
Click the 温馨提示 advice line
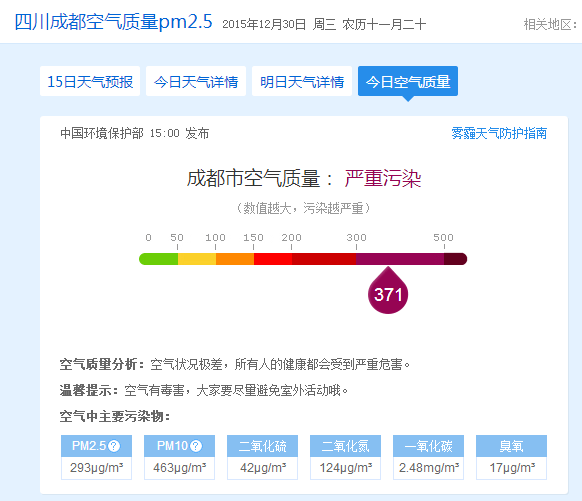click(203, 390)
